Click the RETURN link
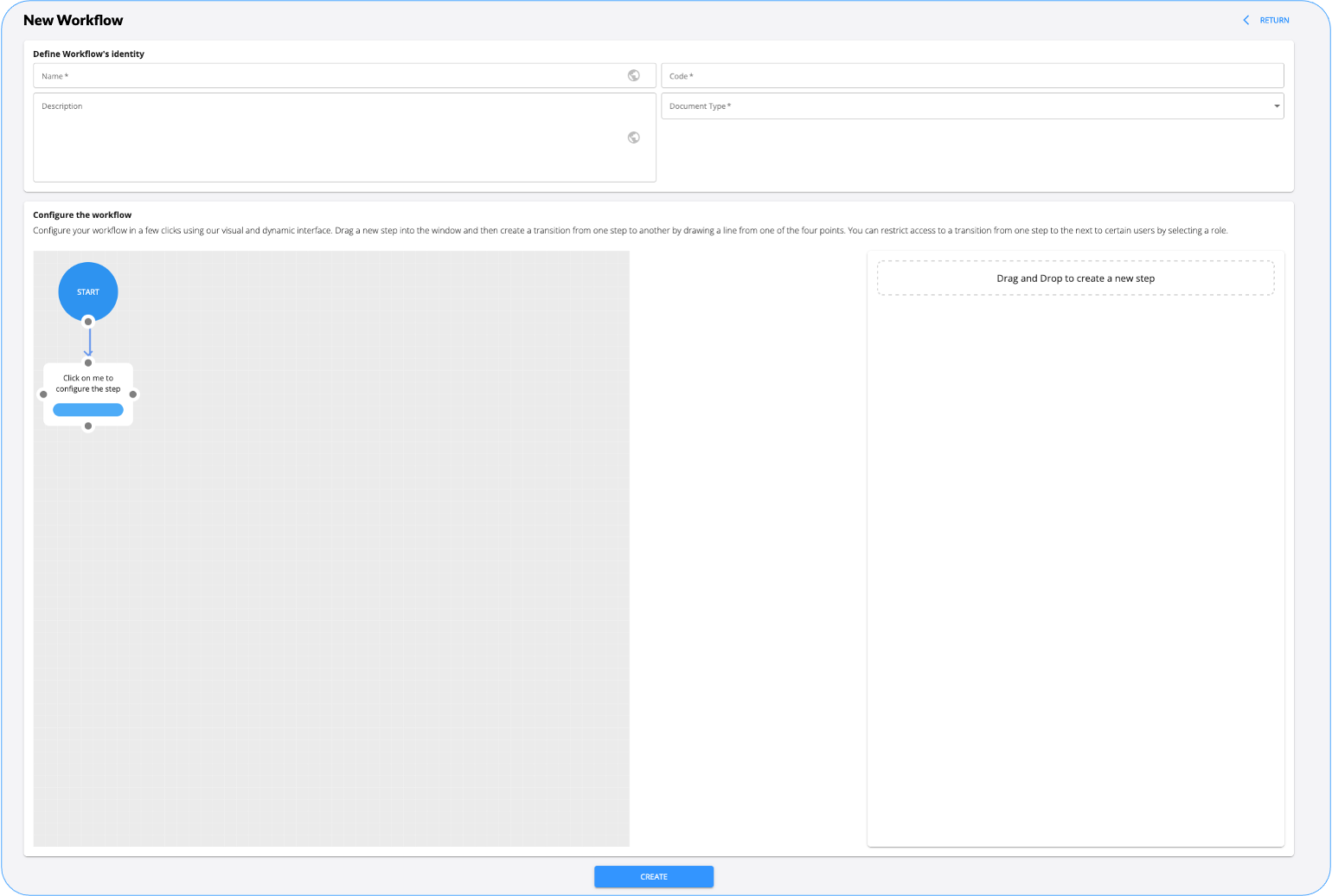Screen dimensions: 1332x896 [x=1274, y=20]
